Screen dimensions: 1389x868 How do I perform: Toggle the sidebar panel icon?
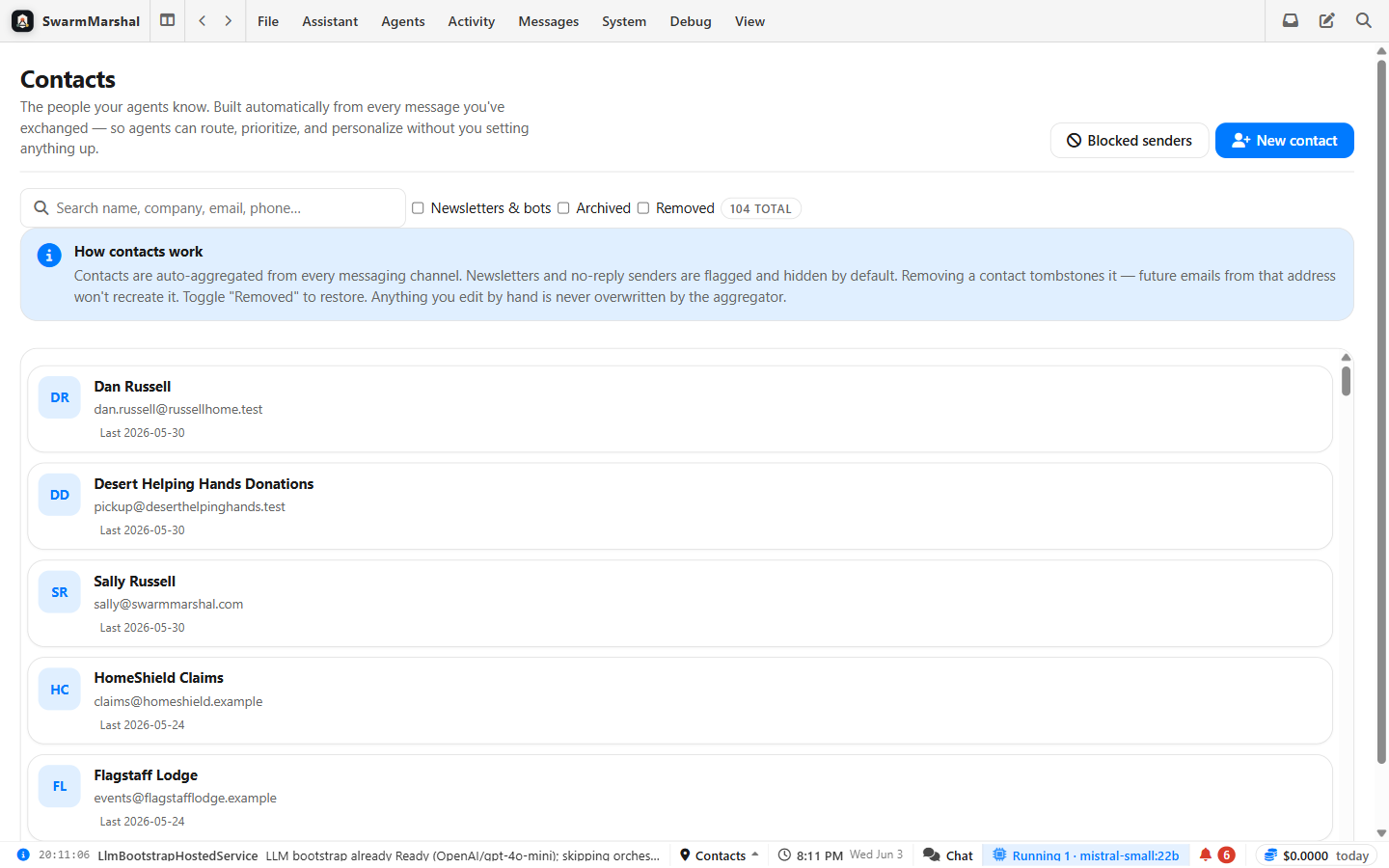click(x=168, y=20)
